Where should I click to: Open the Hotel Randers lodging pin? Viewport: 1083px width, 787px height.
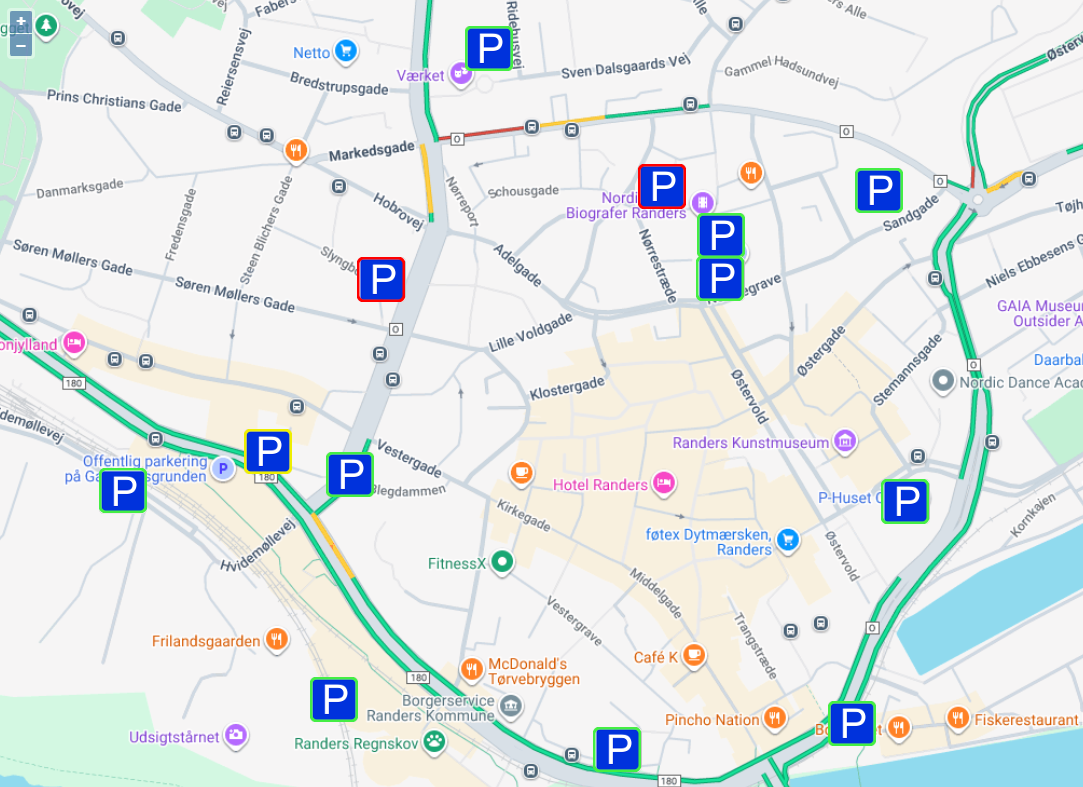664,482
